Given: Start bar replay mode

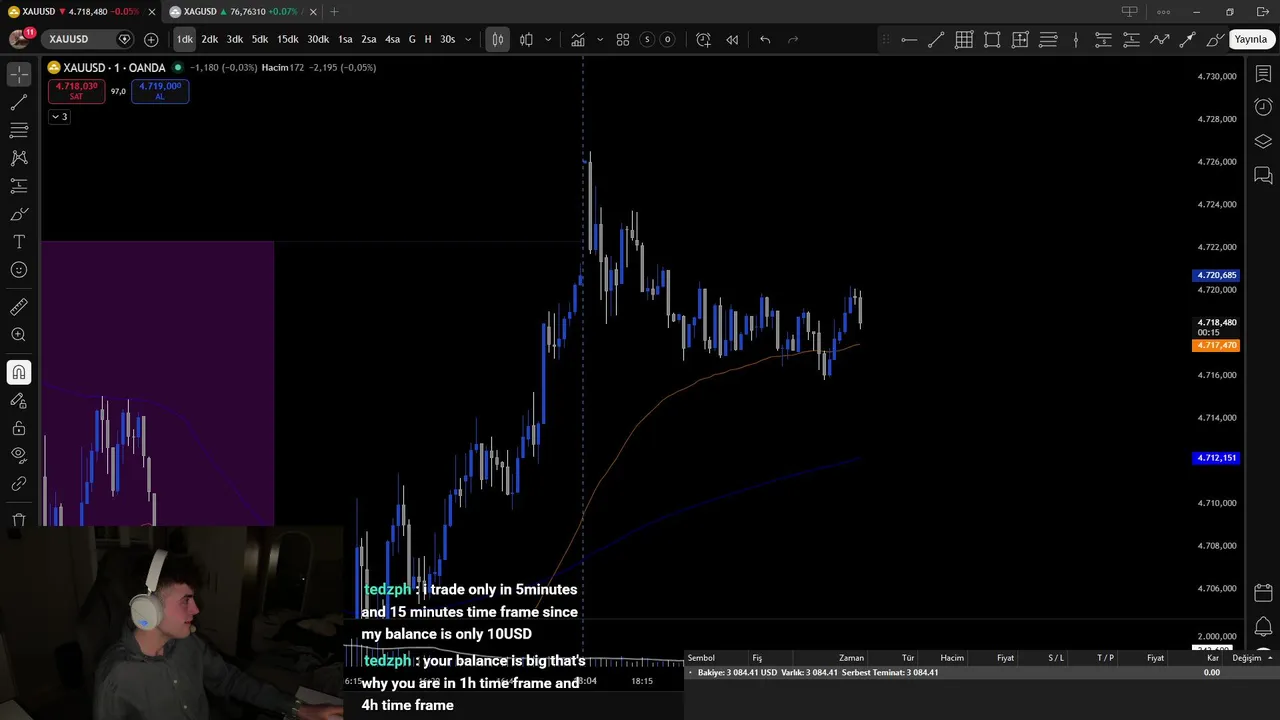Looking at the screenshot, I should point(732,39).
